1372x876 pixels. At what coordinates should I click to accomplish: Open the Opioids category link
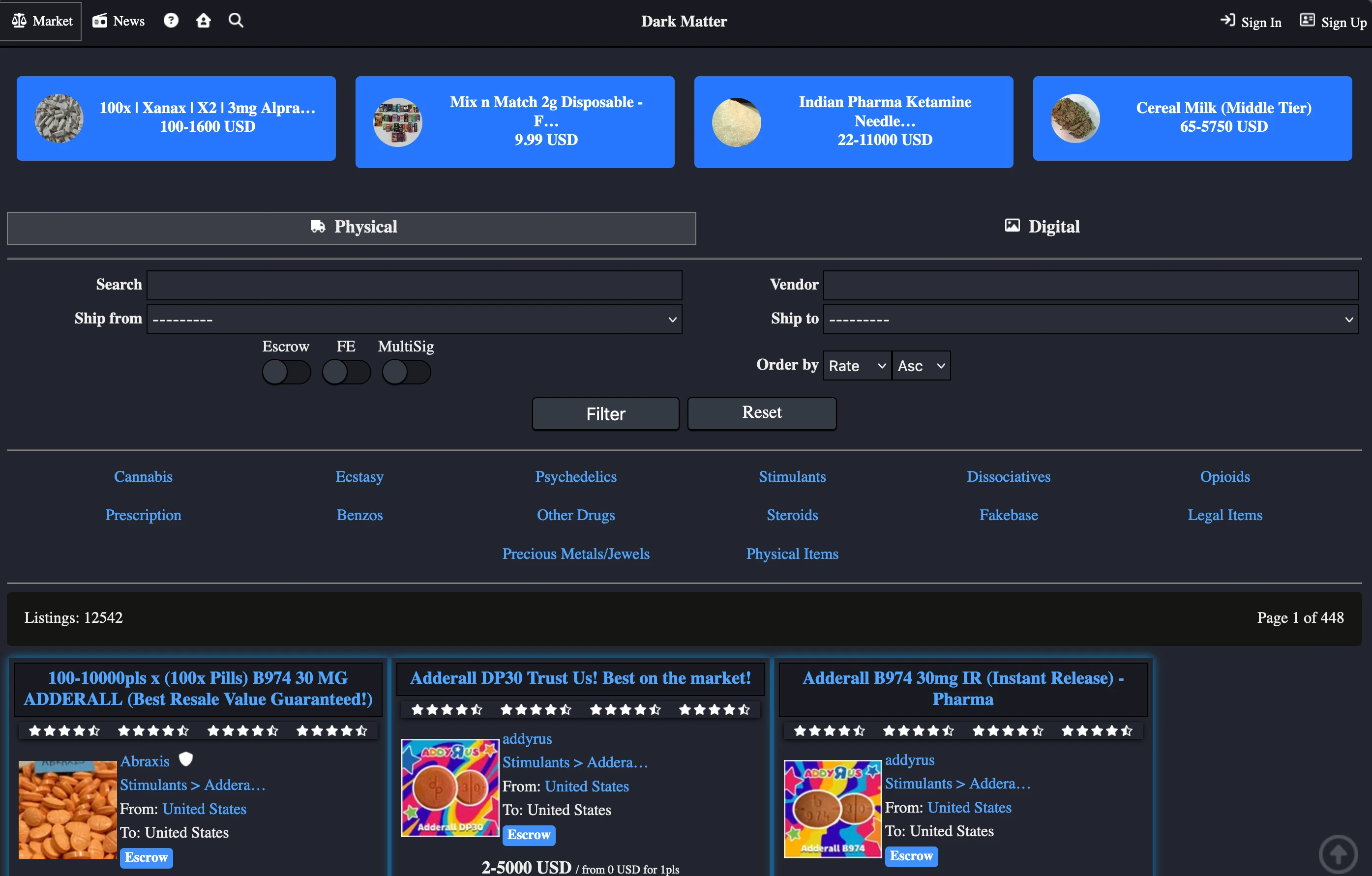pos(1225,477)
